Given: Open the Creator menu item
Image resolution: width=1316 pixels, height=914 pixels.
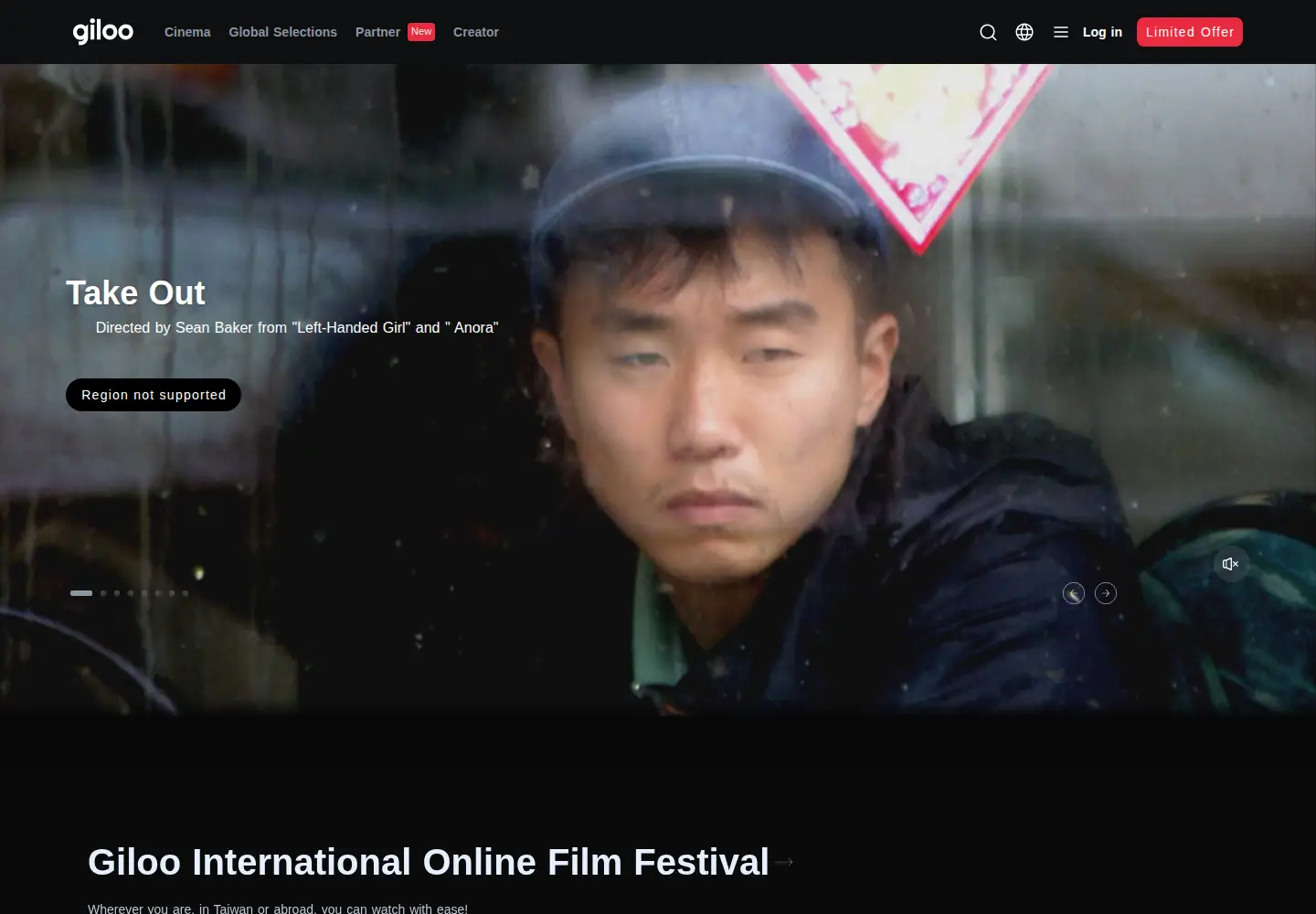Looking at the screenshot, I should pyautogui.click(x=476, y=32).
